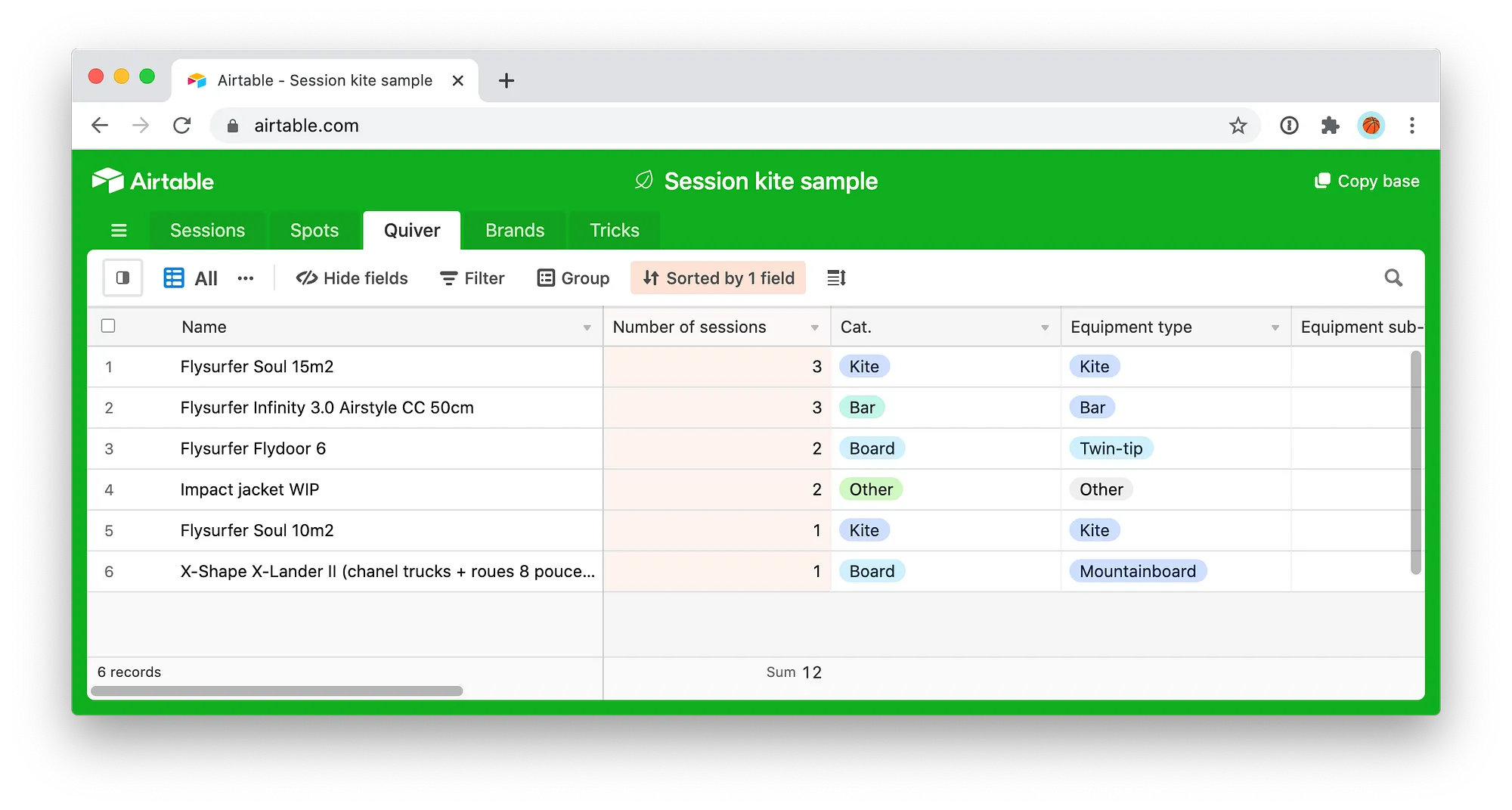Click the 6 records count

coord(129,672)
